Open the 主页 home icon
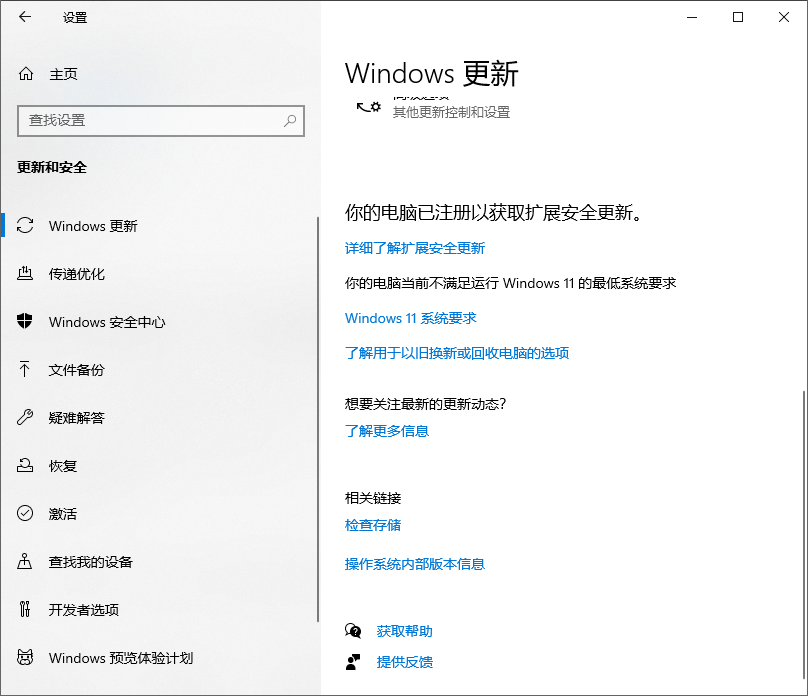Image resolution: width=808 pixels, height=696 pixels. (x=26, y=74)
